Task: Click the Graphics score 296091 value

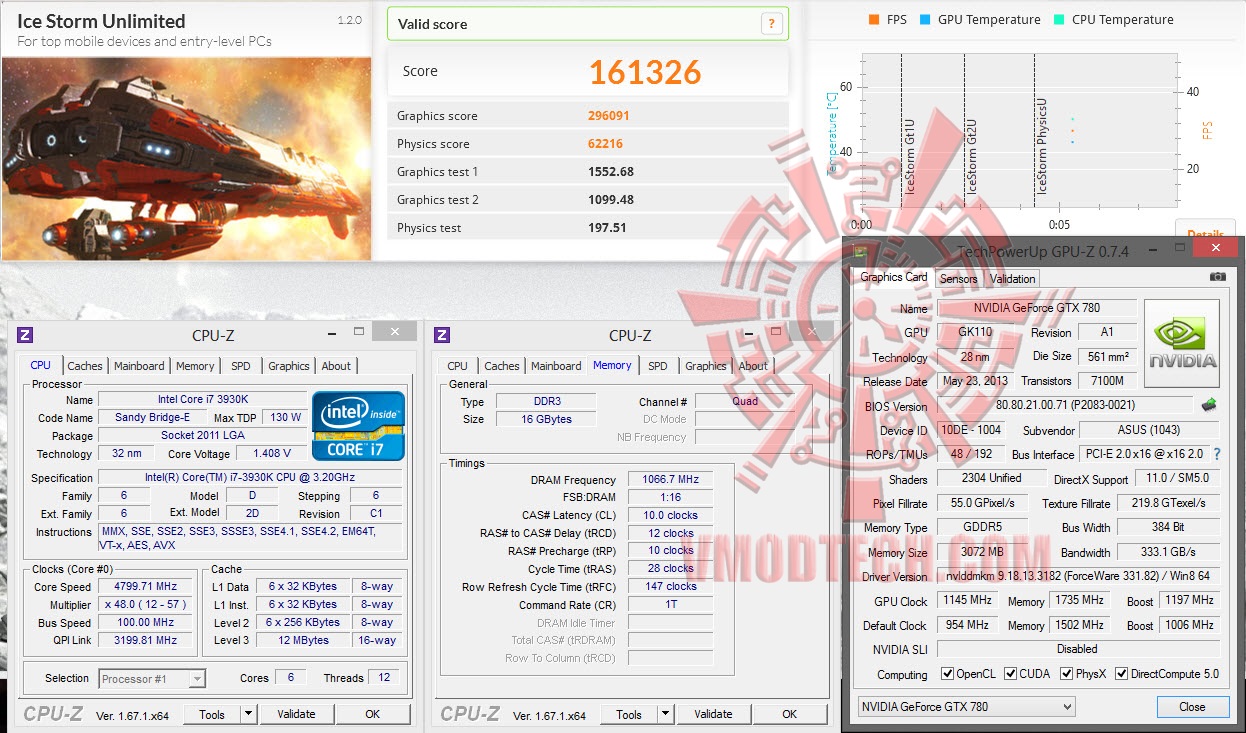Action: 609,116
